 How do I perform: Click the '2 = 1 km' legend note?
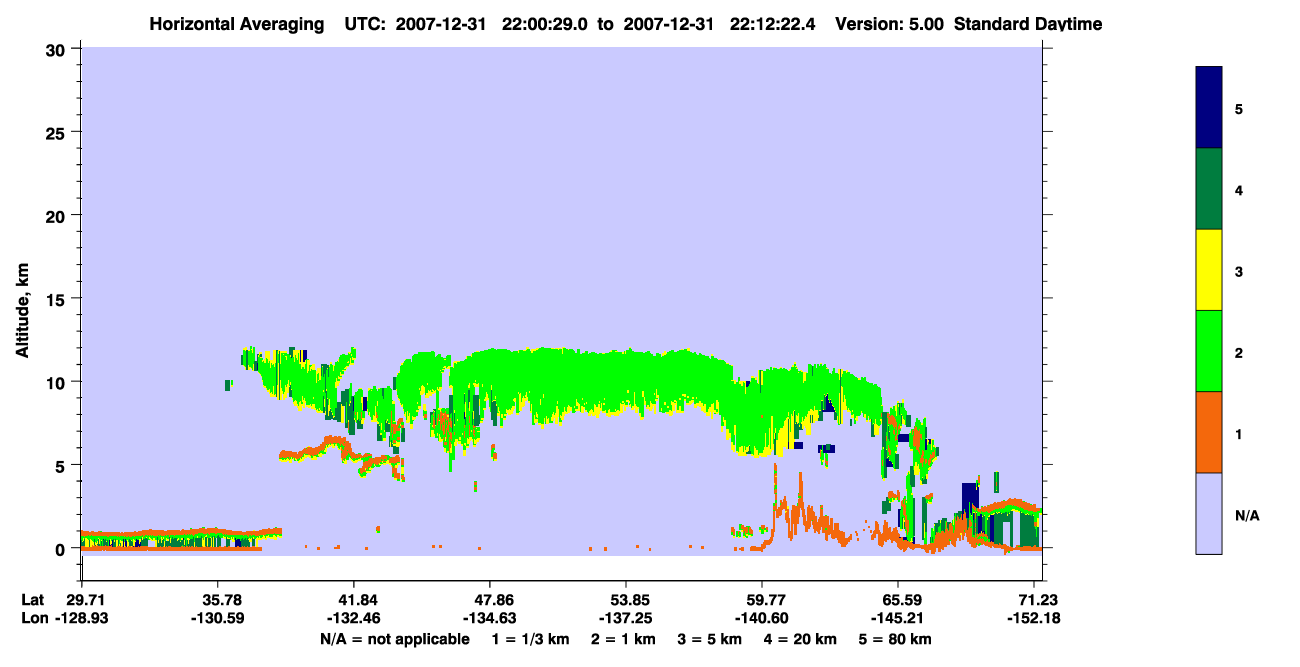[625, 639]
